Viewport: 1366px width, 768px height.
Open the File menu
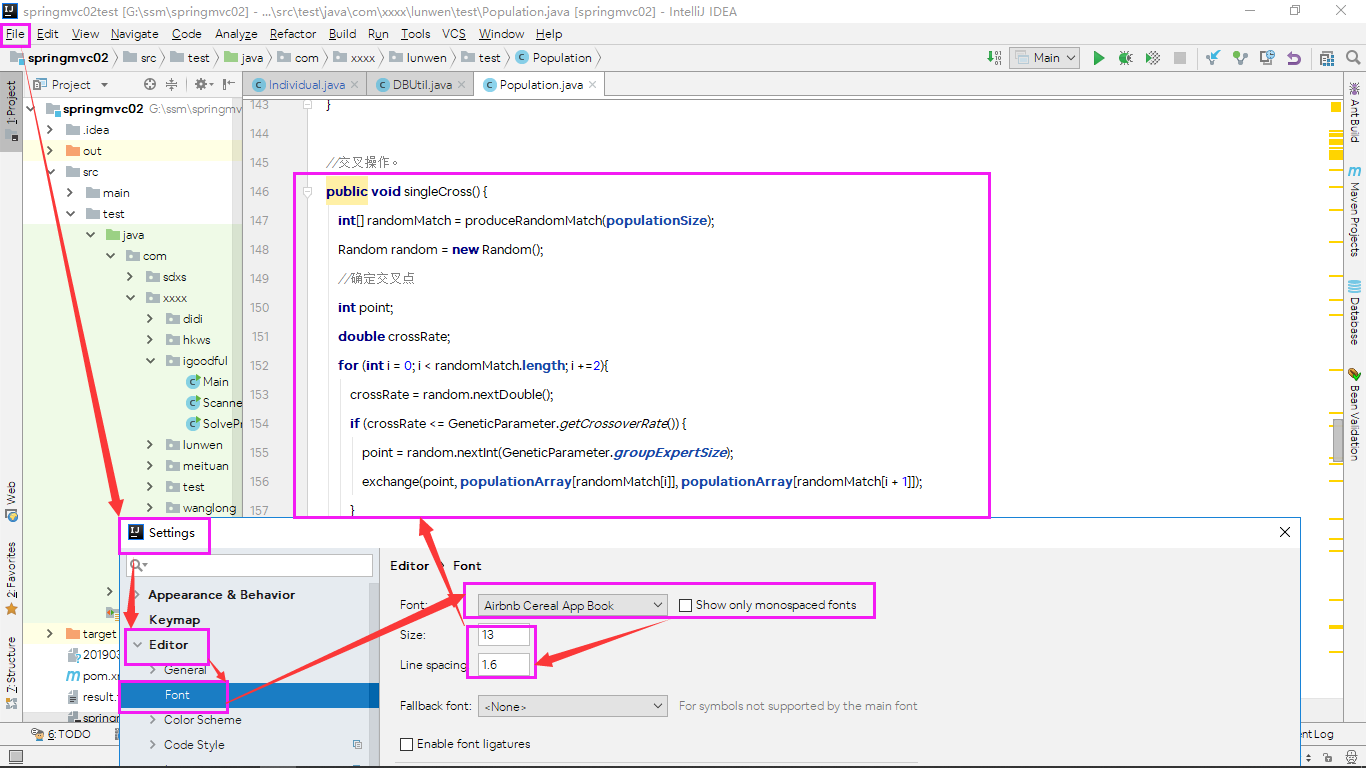tap(15, 34)
